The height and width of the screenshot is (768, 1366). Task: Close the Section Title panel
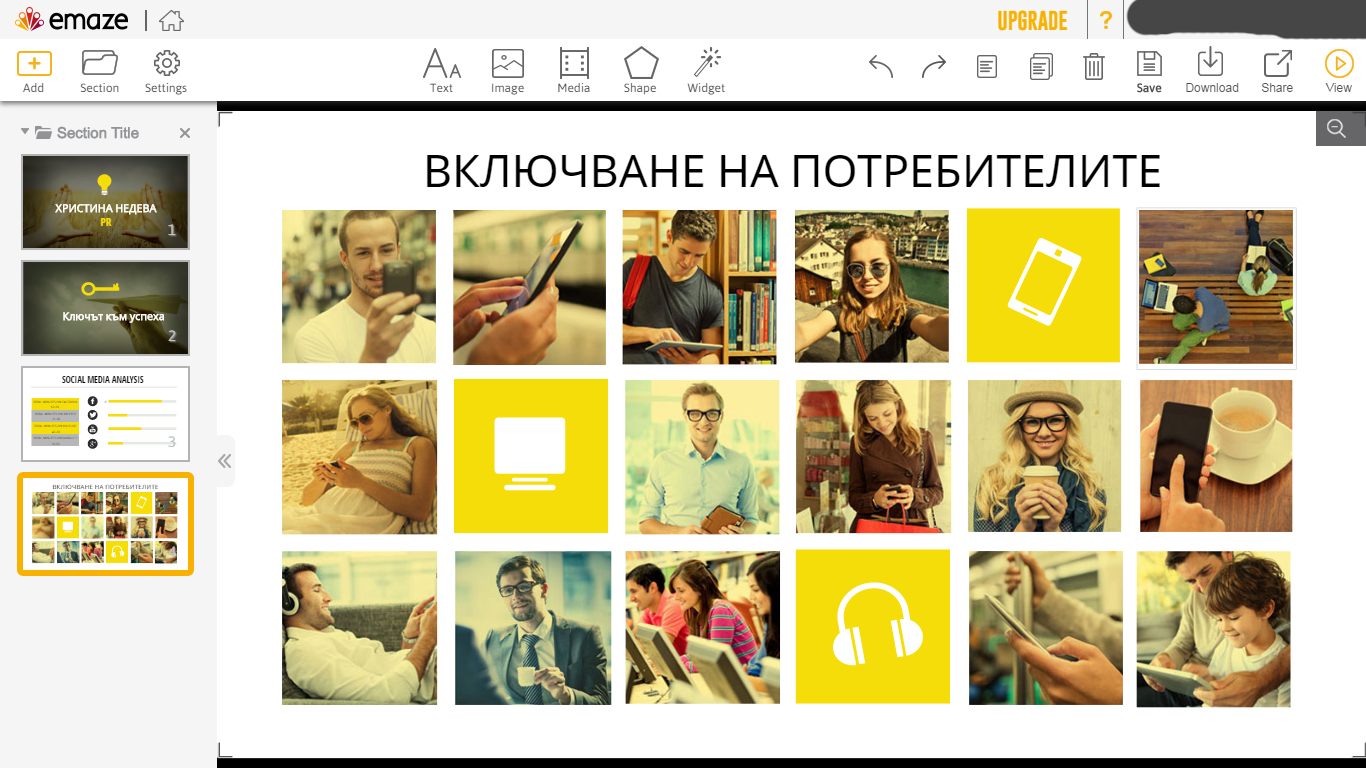pos(185,133)
